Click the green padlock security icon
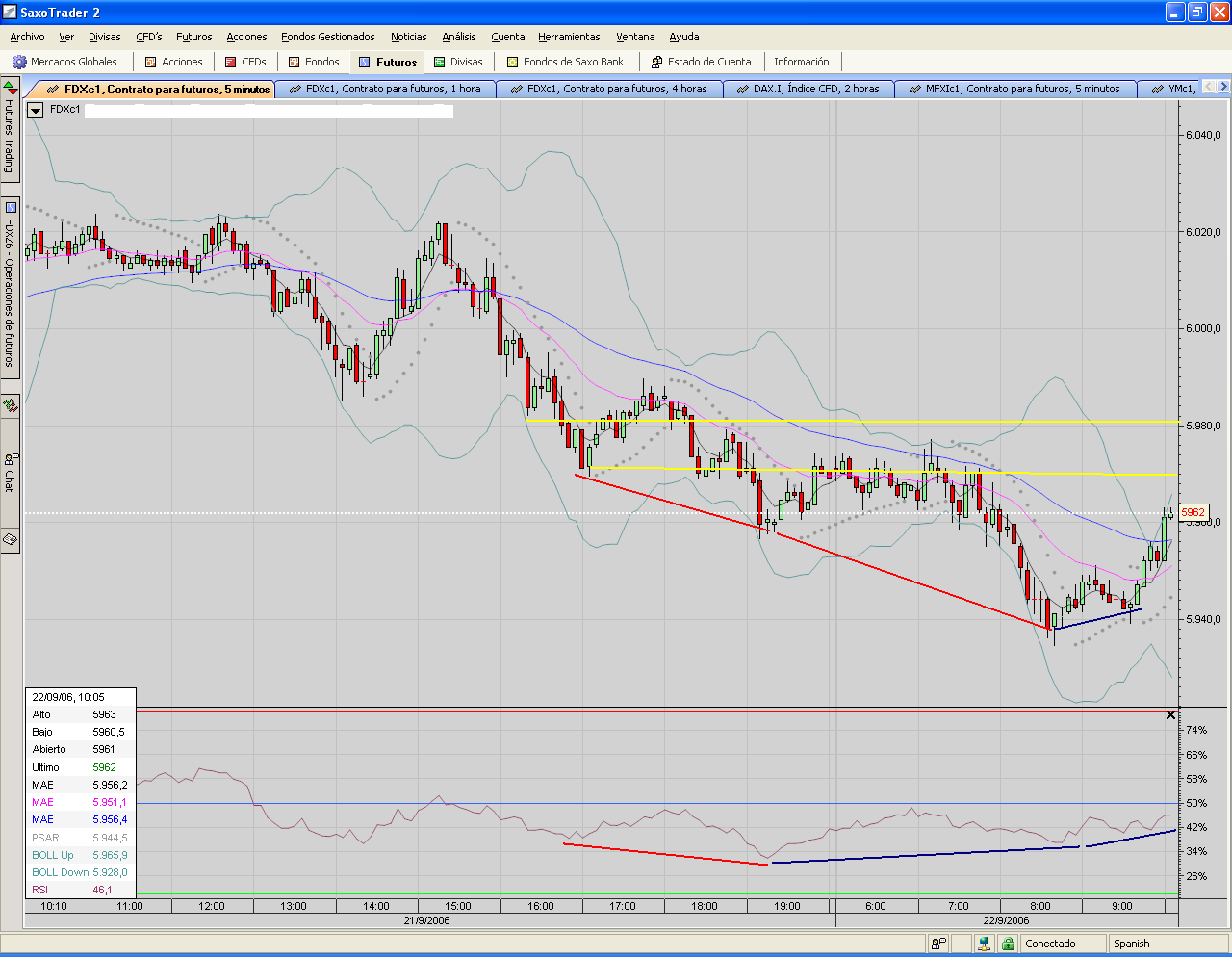 point(1008,944)
